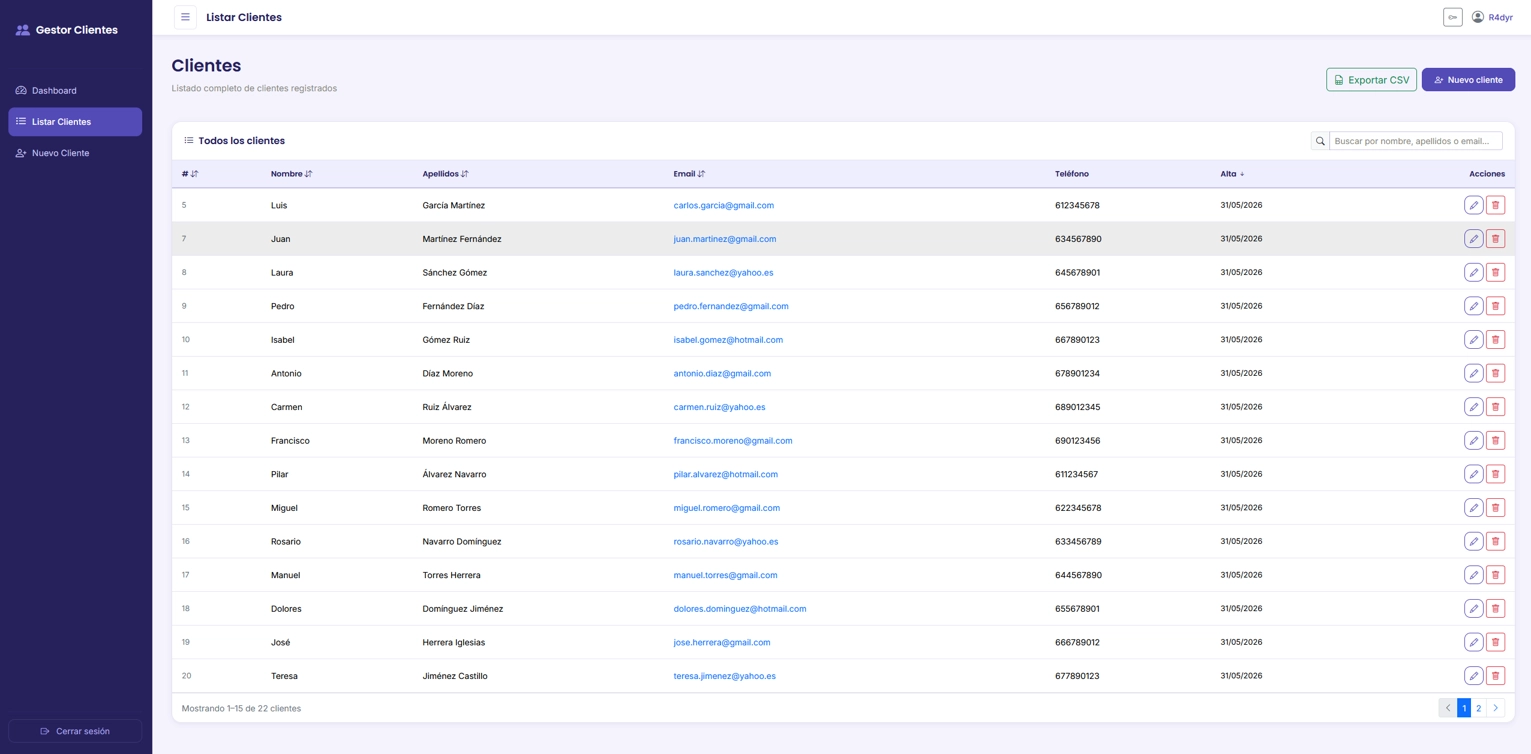Delete client Carmen Ruiz Álvarez

pyautogui.click(x=1496, y=407)
